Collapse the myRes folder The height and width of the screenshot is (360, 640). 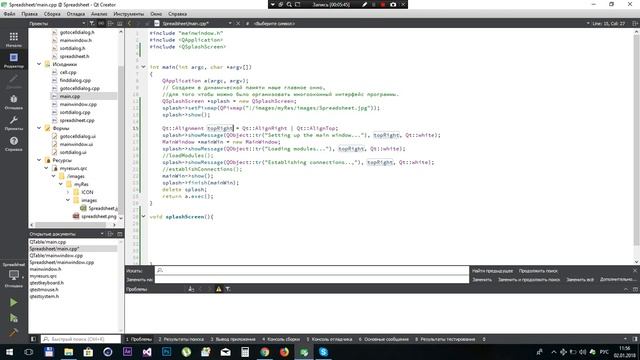click(61, 184)
